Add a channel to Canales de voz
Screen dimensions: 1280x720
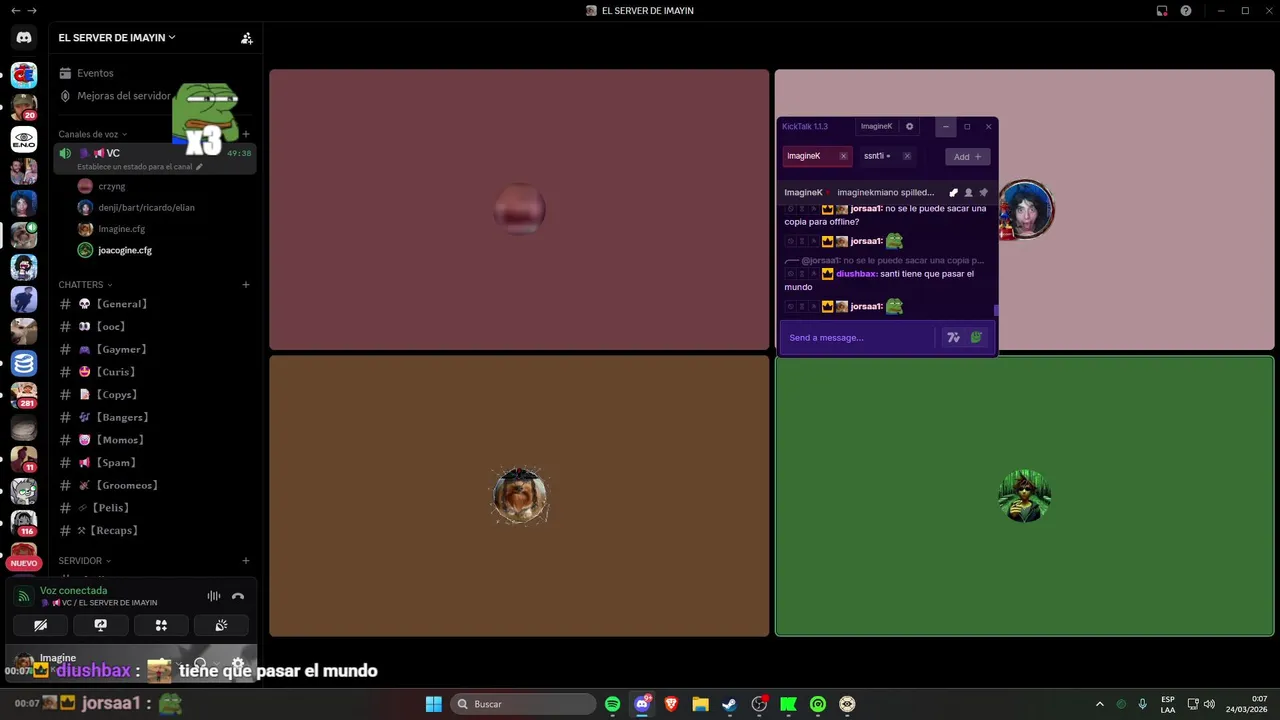pos(246,134)
